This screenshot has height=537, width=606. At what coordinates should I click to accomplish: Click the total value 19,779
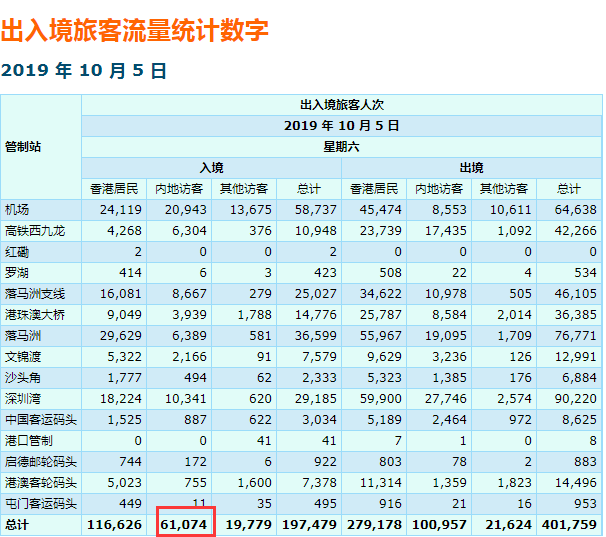(x=248, y=525)
